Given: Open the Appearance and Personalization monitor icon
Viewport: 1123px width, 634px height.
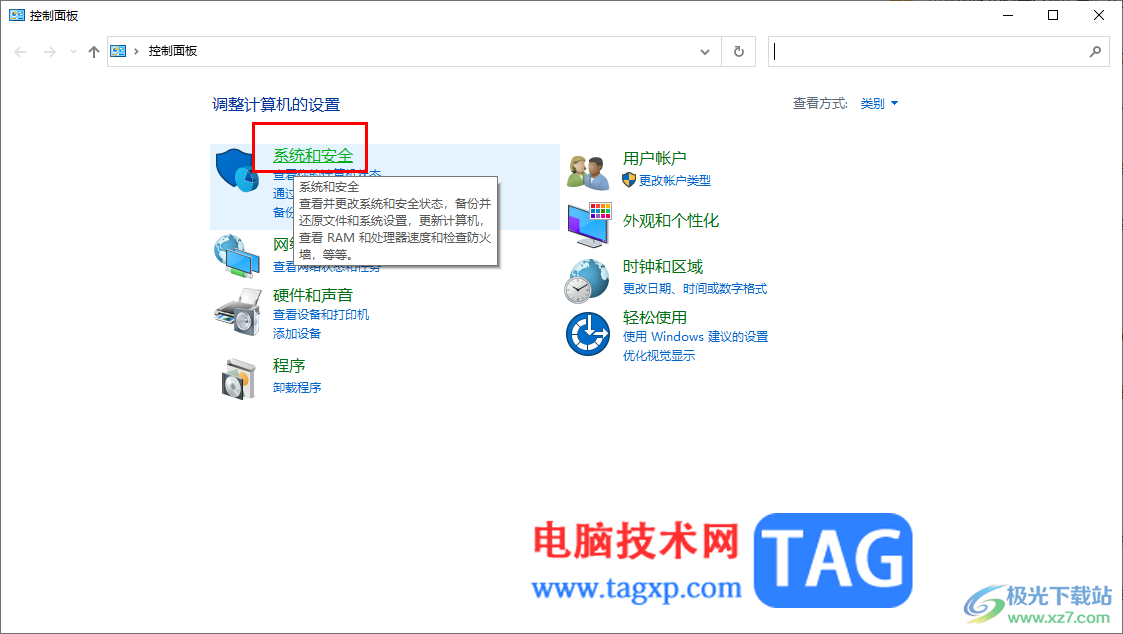Looking at the screenshot, I should tap(589, 224).
